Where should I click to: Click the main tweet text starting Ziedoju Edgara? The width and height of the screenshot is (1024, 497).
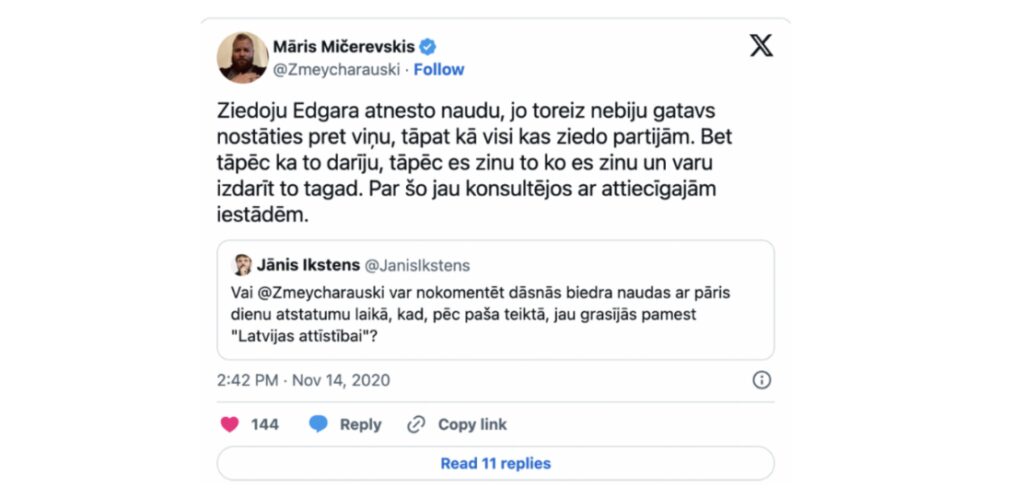click(x=467, y=163)
